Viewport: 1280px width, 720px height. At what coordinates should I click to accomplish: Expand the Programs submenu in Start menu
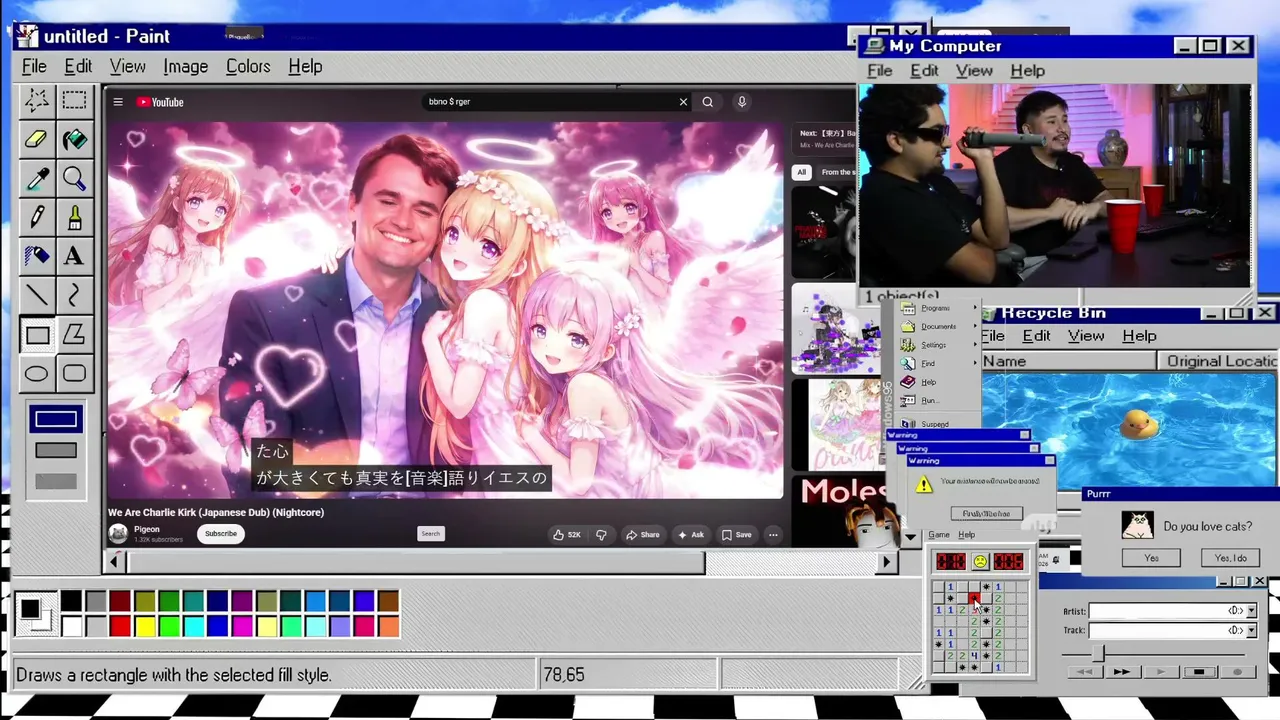pyautogui.click(x=939, y=308)
